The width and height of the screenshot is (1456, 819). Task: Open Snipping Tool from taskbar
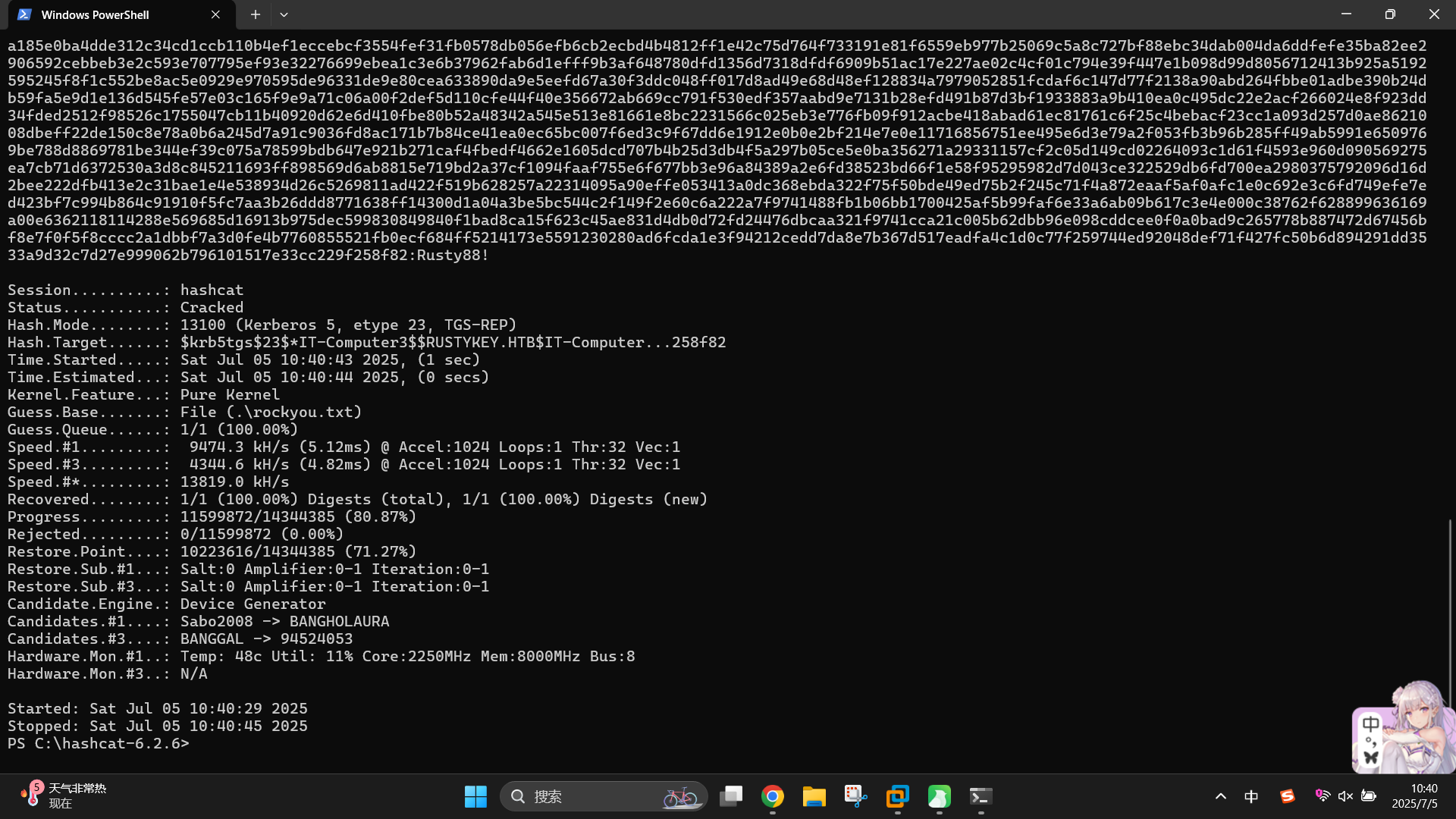point(856,796)
